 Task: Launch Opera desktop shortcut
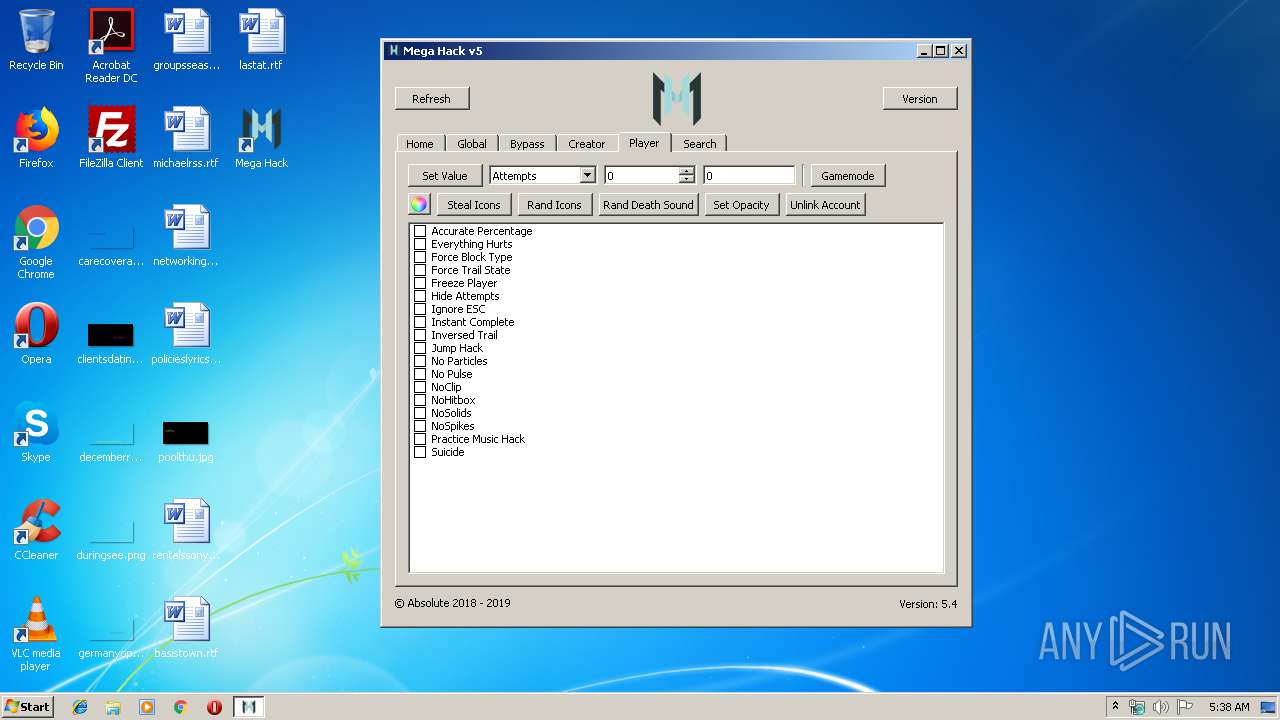36,334
